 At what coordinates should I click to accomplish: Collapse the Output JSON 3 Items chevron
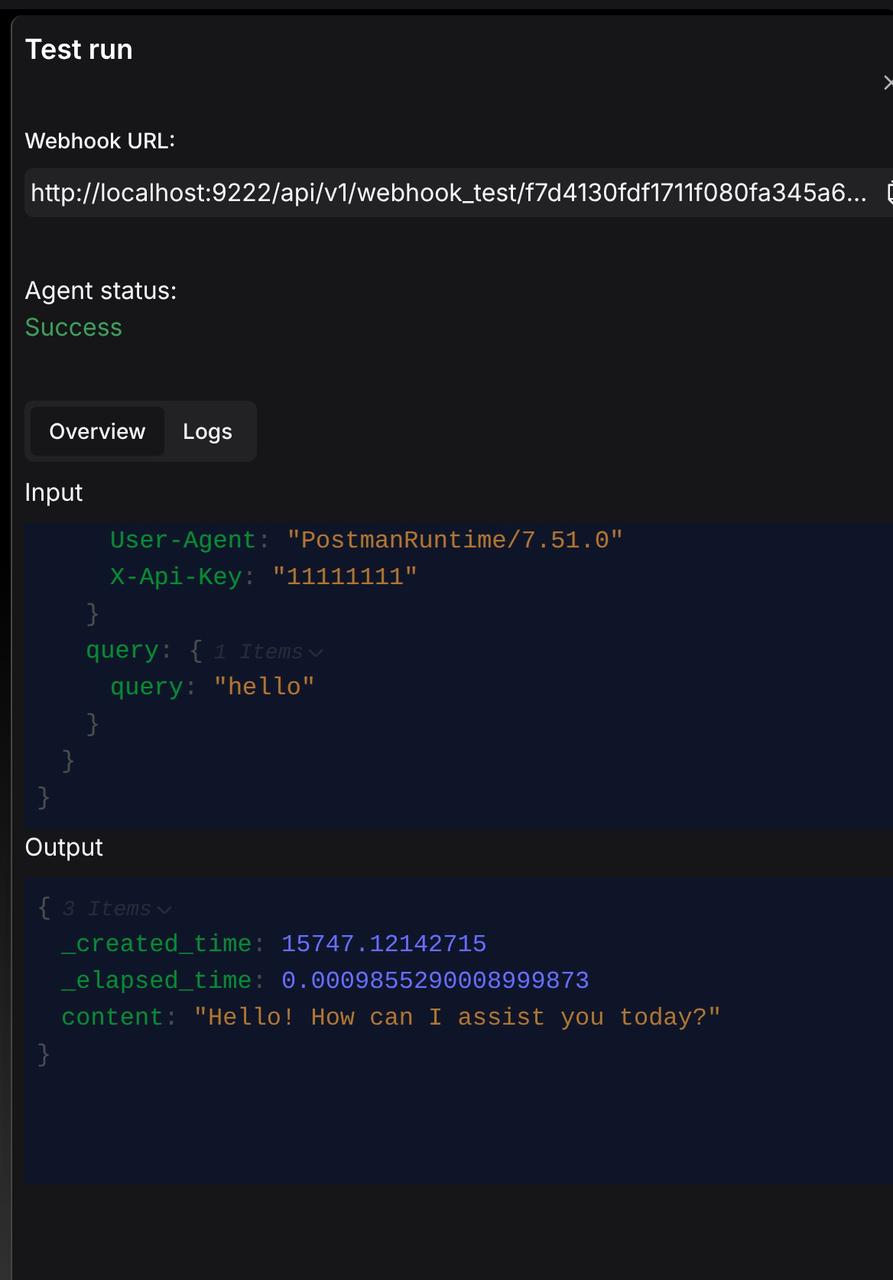pyautogui.click(x=164, y=909)
